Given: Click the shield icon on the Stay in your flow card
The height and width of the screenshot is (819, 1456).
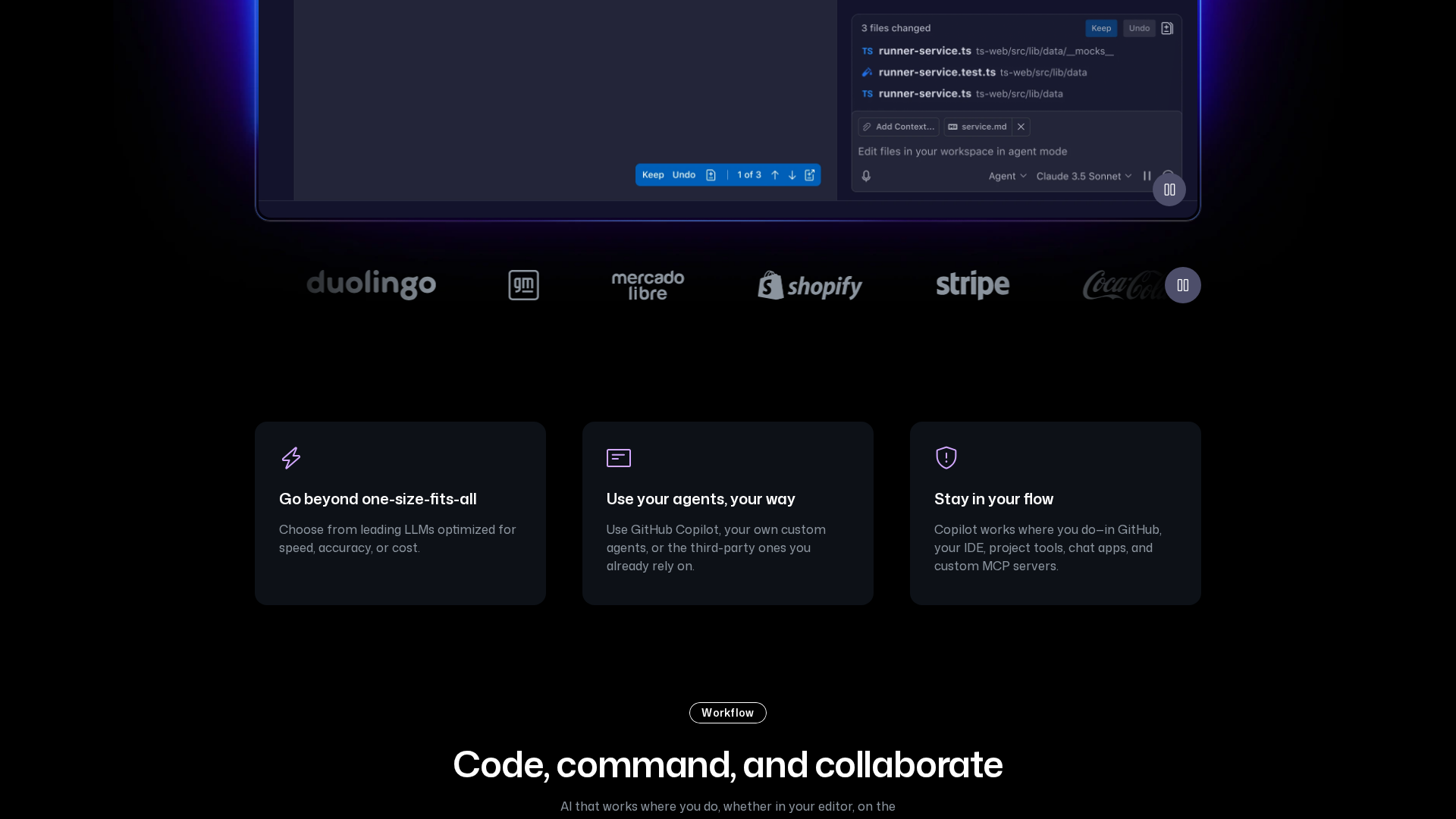Looking at the screenshot, I should coord(946,458).
